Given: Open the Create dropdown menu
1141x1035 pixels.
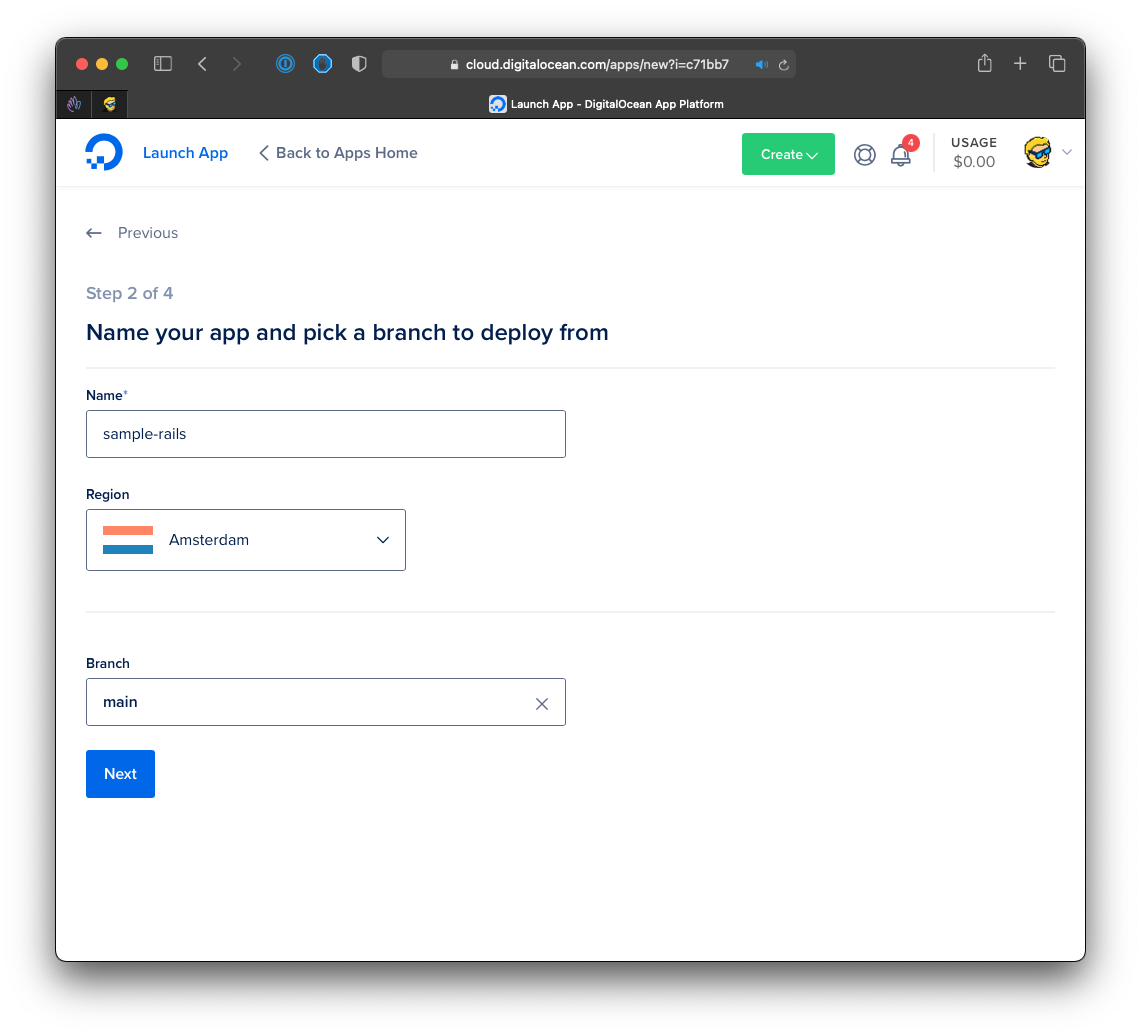Looking at the screenshot, I should point(788,155).
